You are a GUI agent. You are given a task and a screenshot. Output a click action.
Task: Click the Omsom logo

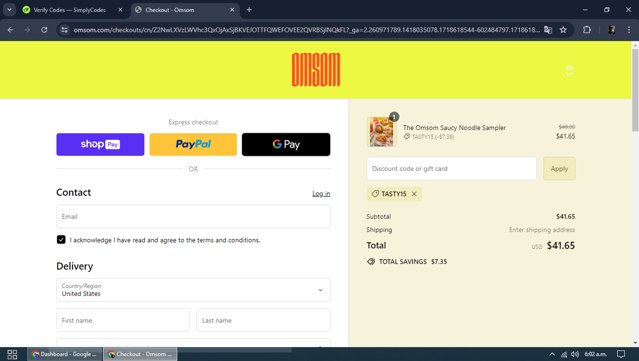(316, 70)
